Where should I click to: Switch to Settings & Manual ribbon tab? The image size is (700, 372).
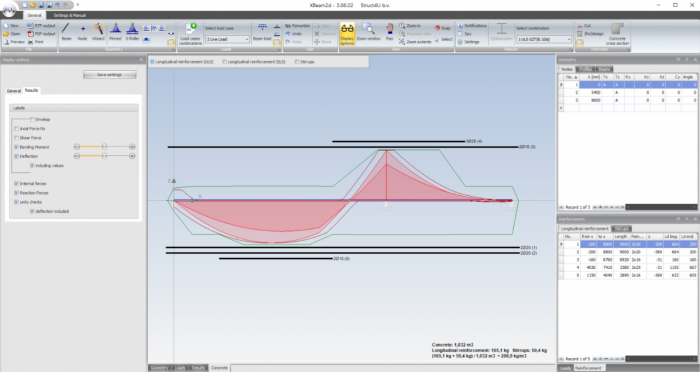[70, 15]
